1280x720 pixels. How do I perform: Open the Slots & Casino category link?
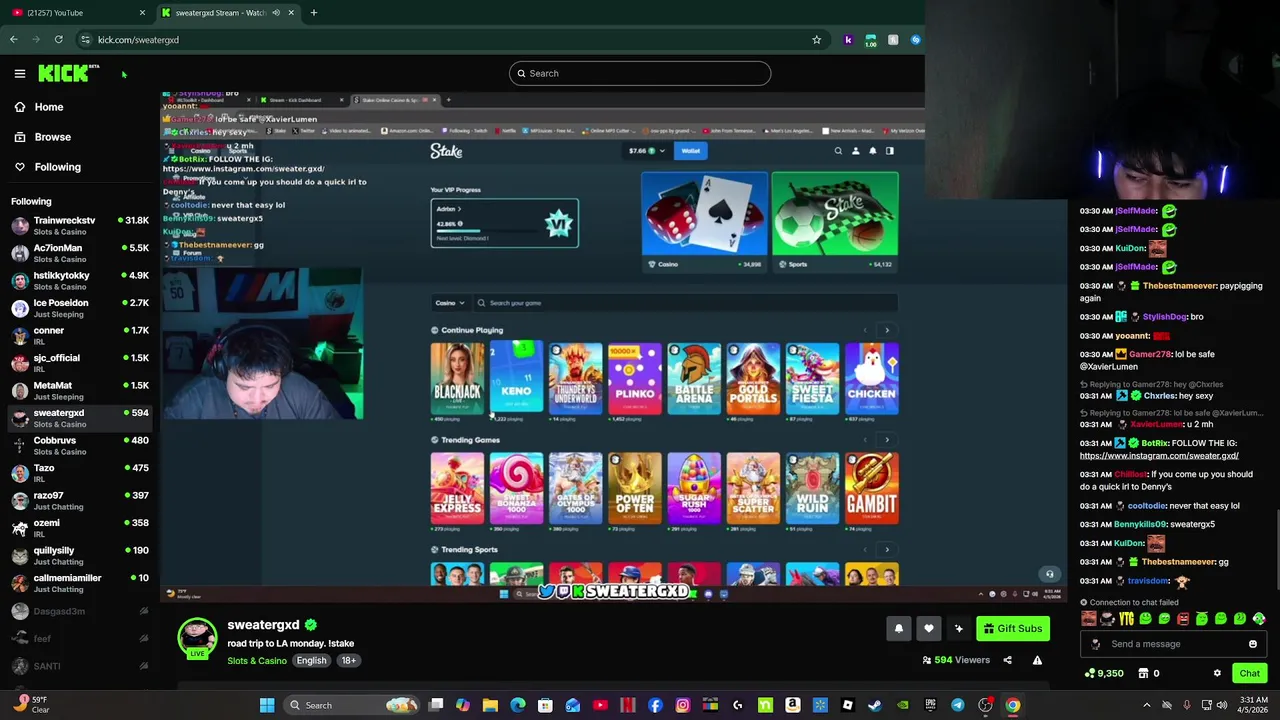(256, 661)
